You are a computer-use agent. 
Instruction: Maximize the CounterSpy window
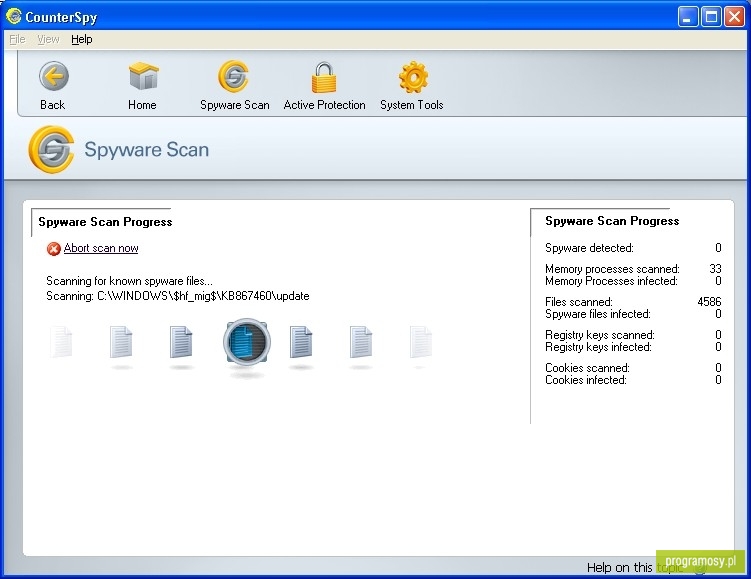tap(711, 17)
